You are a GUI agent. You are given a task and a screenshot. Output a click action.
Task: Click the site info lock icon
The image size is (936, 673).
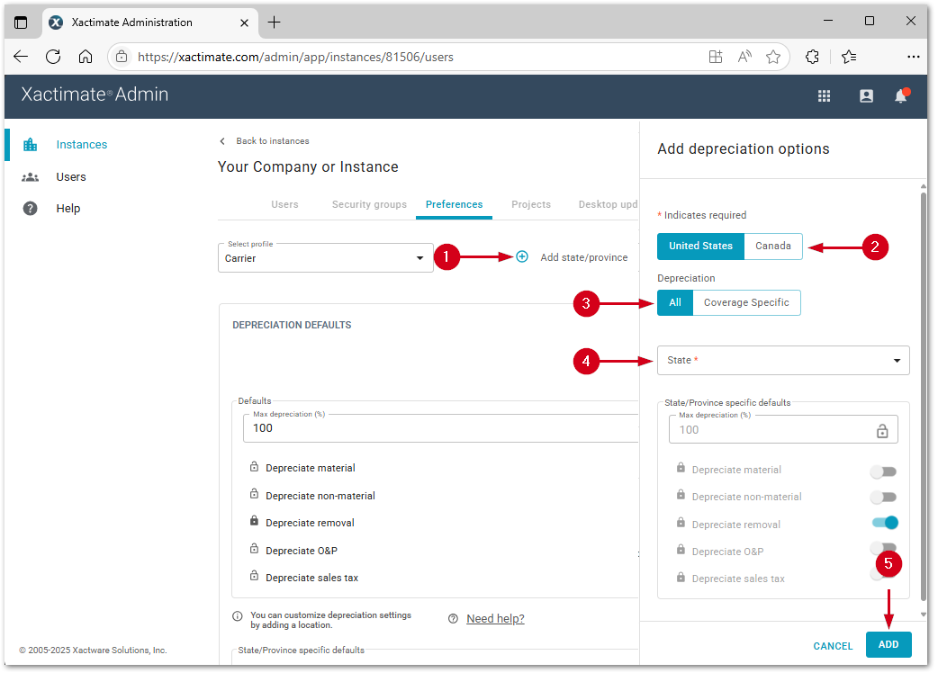coord(122,57)
